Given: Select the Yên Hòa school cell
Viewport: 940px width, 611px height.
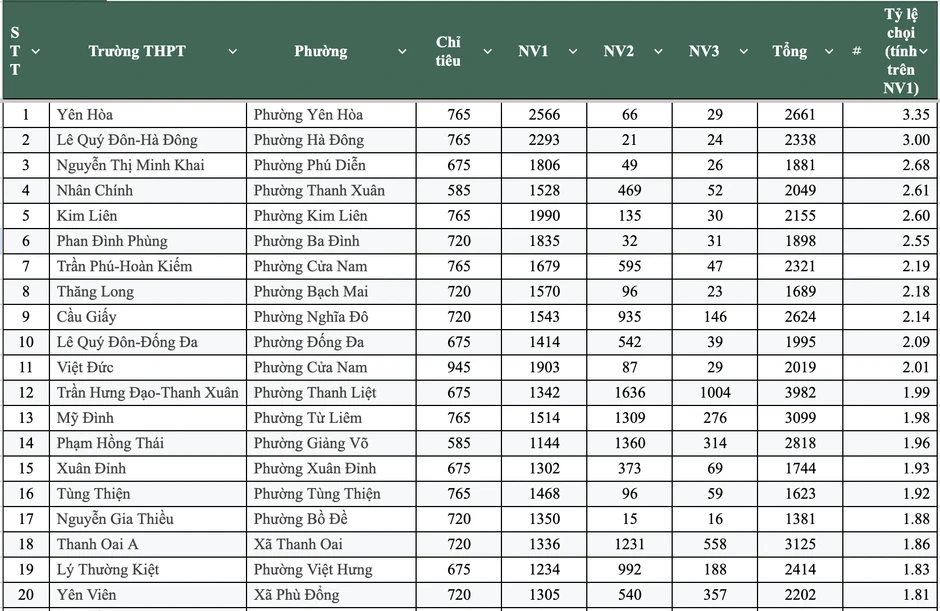Looking at the screenshot, I should (x=147, y=115).
